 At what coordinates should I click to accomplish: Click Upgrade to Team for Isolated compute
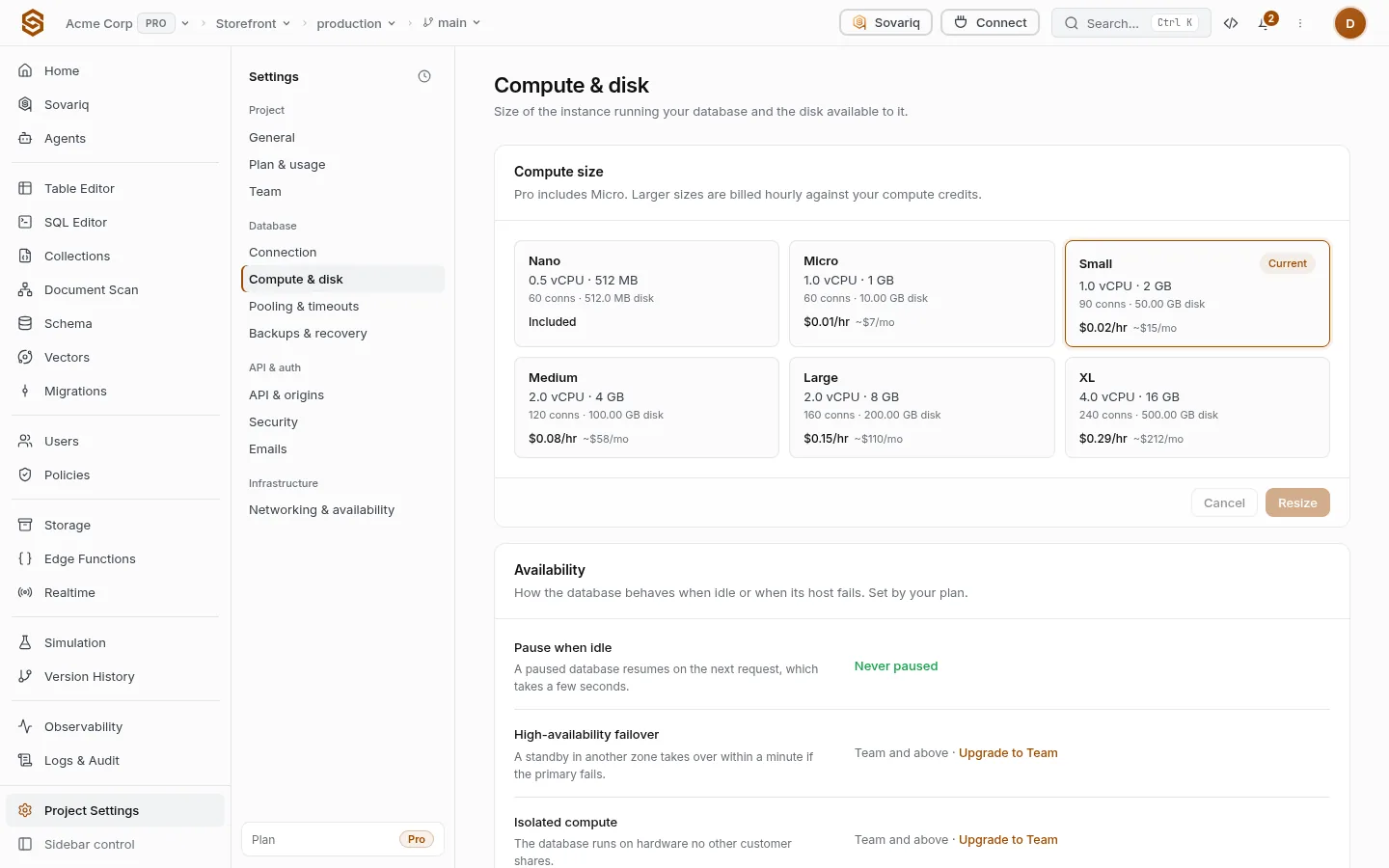[x=1008, y=840]
